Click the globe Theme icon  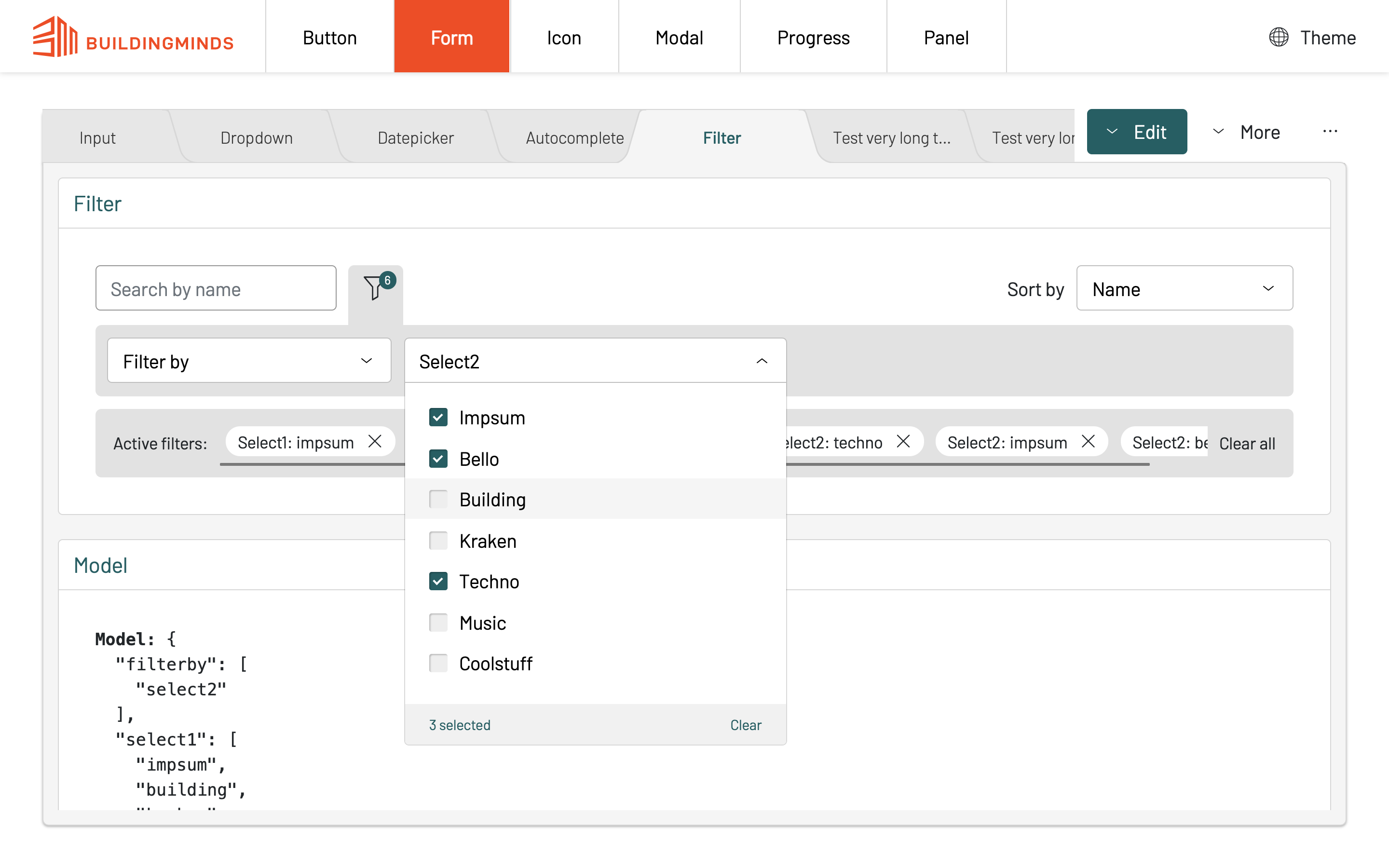pyautogui.click(x=1278, y=37)
